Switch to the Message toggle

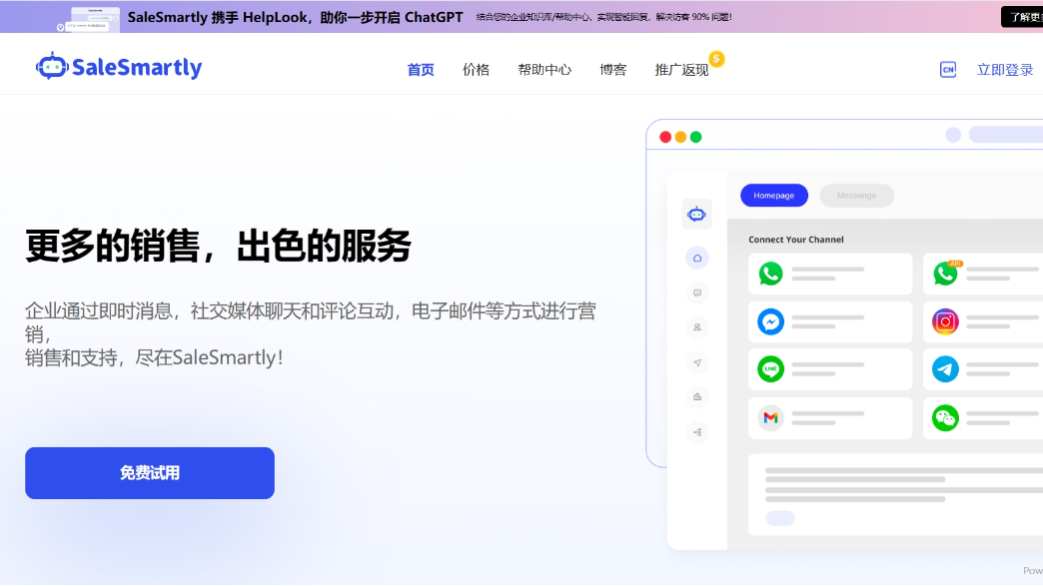point(857,195)
